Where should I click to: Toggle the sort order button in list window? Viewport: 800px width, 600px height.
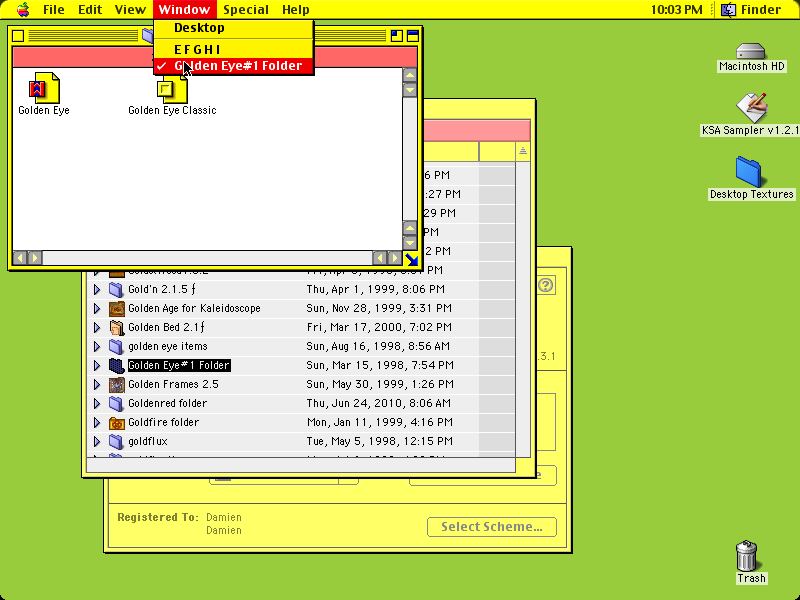[522, 151]
